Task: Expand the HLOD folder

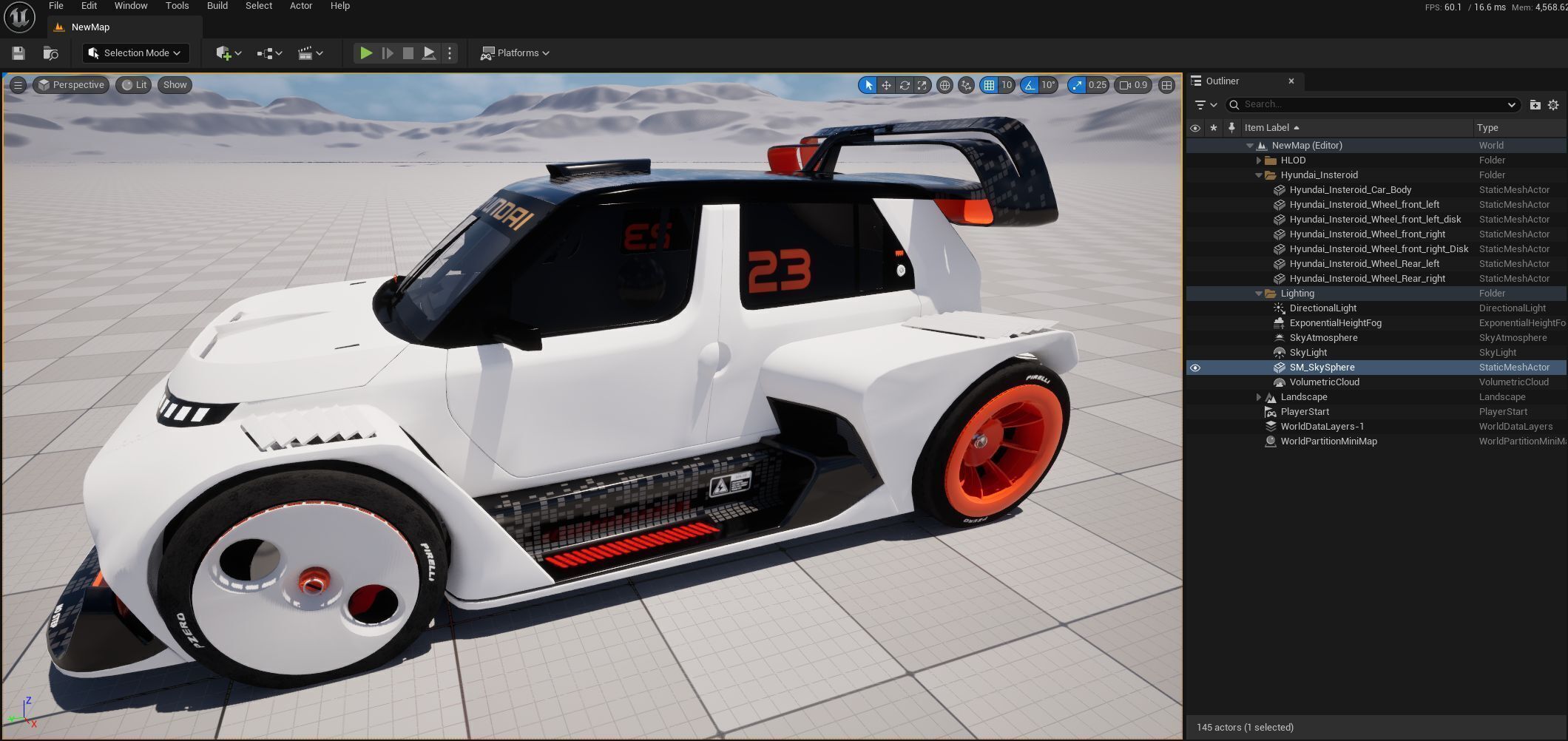Action: coord(1259,160)
